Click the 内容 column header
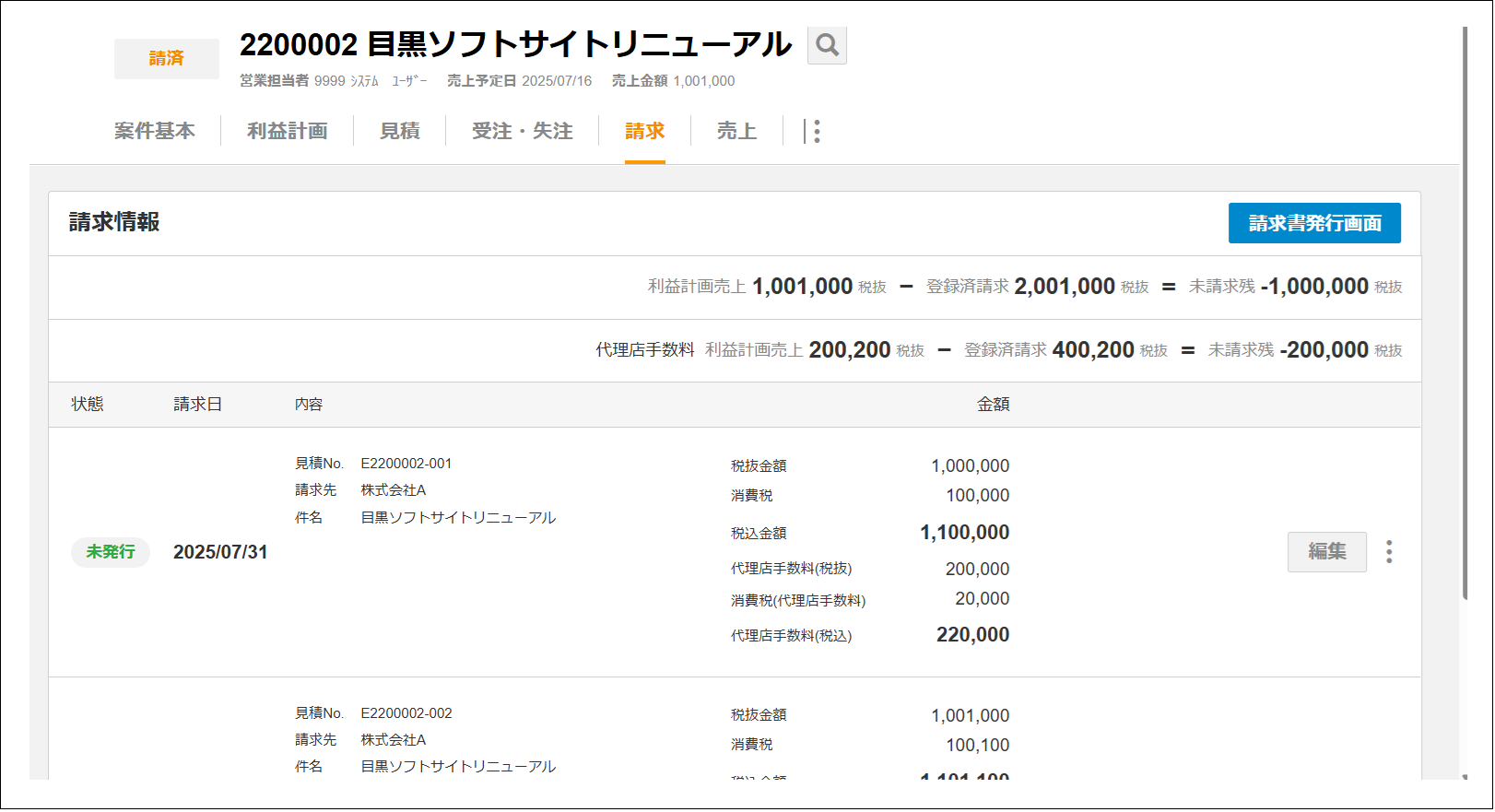Viewport: 1495px width, 812px height. [x=309, y=405]
